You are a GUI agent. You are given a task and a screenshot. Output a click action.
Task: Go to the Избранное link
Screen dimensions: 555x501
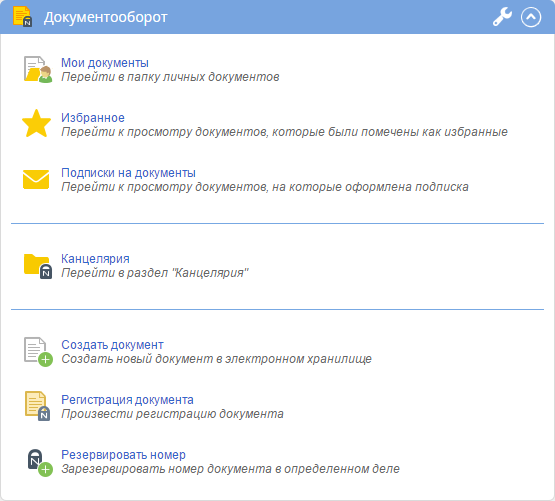coord(93,118)
